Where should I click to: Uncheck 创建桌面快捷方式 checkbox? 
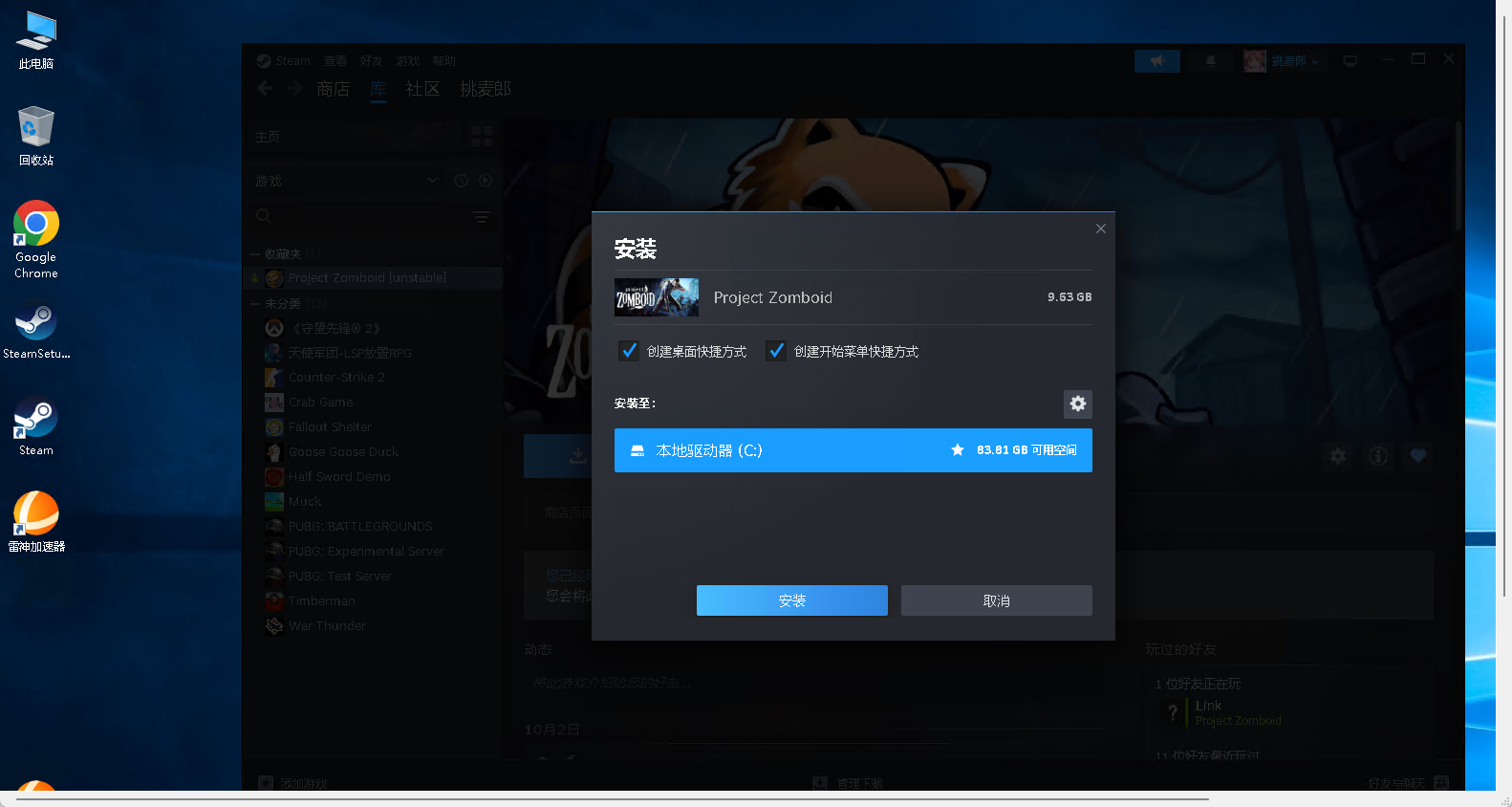click(629, 351)
